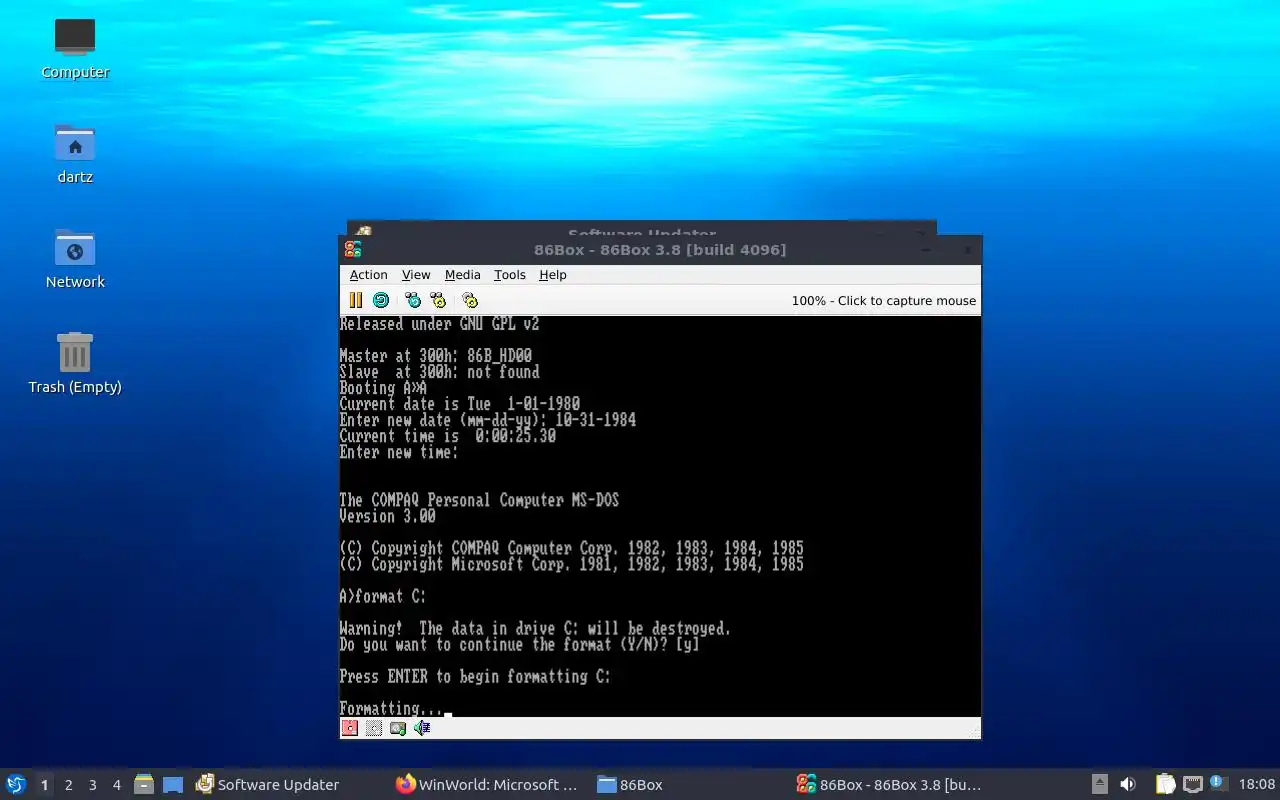
Task: Click the 'Formatting...' line in the emulator
Action: 391,709
